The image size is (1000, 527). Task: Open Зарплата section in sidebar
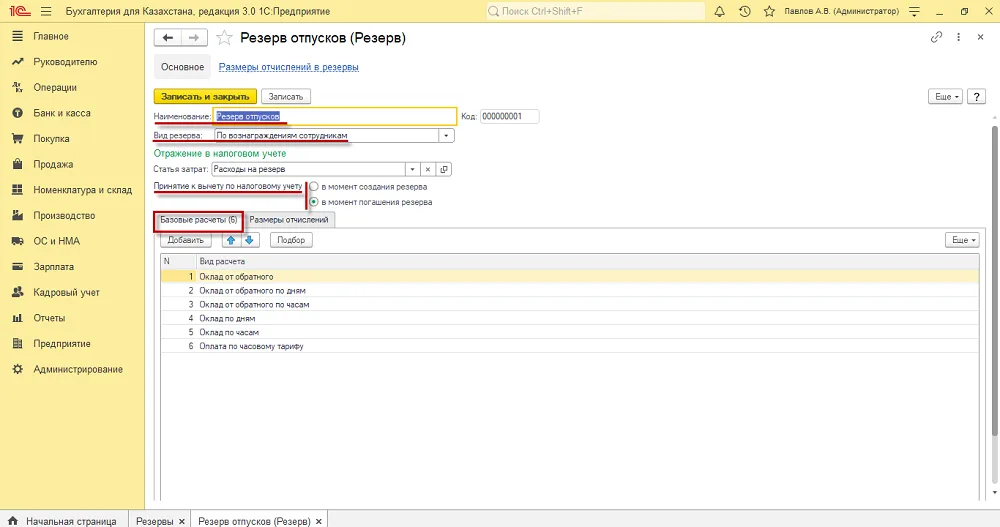(x=54, y=267)
